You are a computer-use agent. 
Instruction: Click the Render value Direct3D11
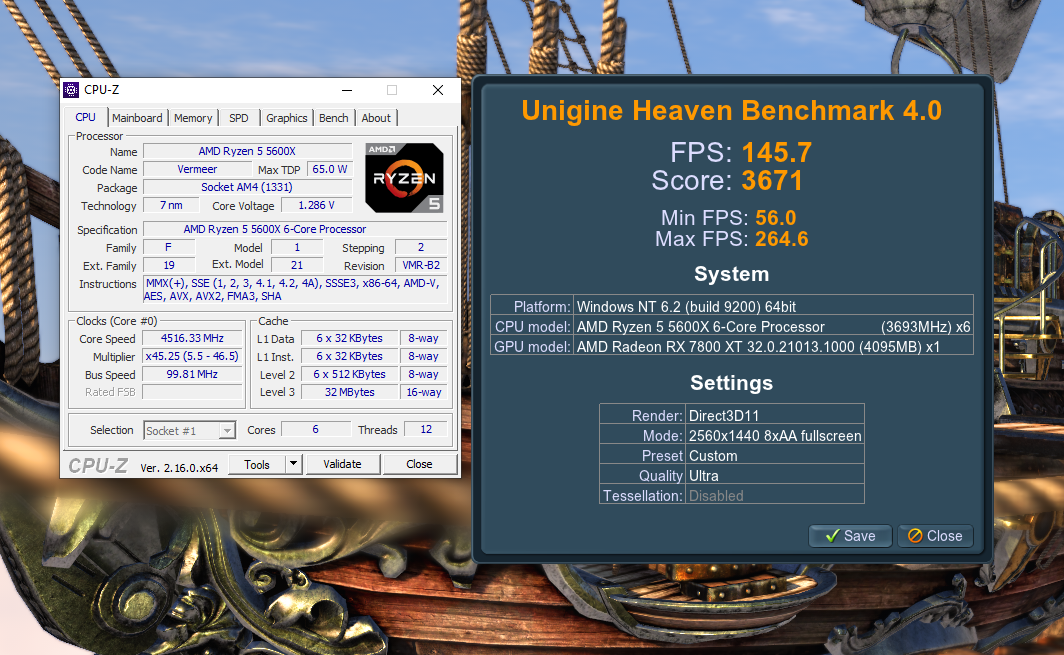(x=724, y=415)
